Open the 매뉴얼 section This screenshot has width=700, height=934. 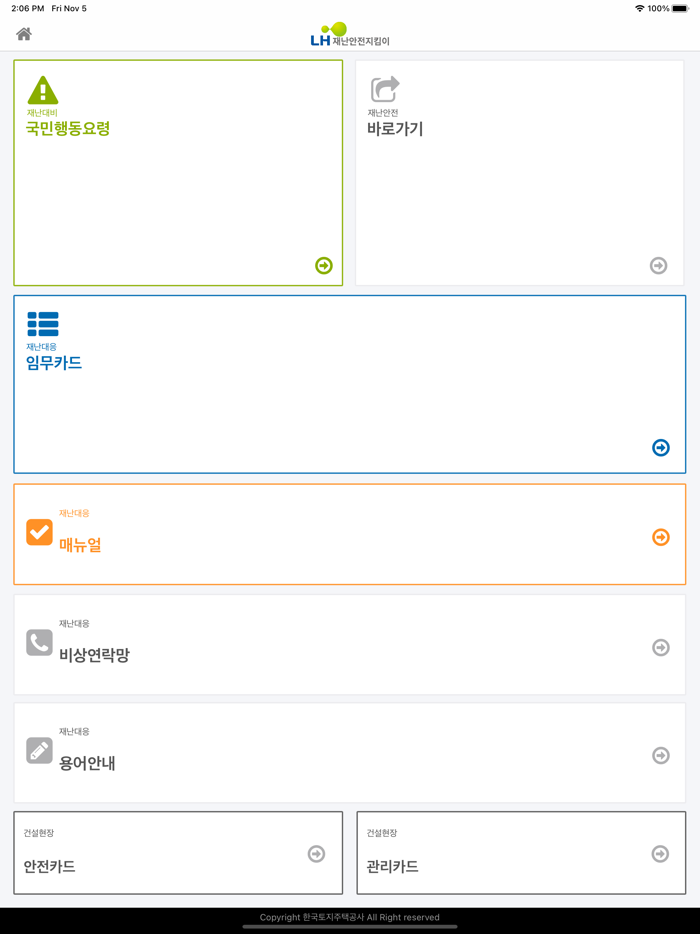[350, 533]
